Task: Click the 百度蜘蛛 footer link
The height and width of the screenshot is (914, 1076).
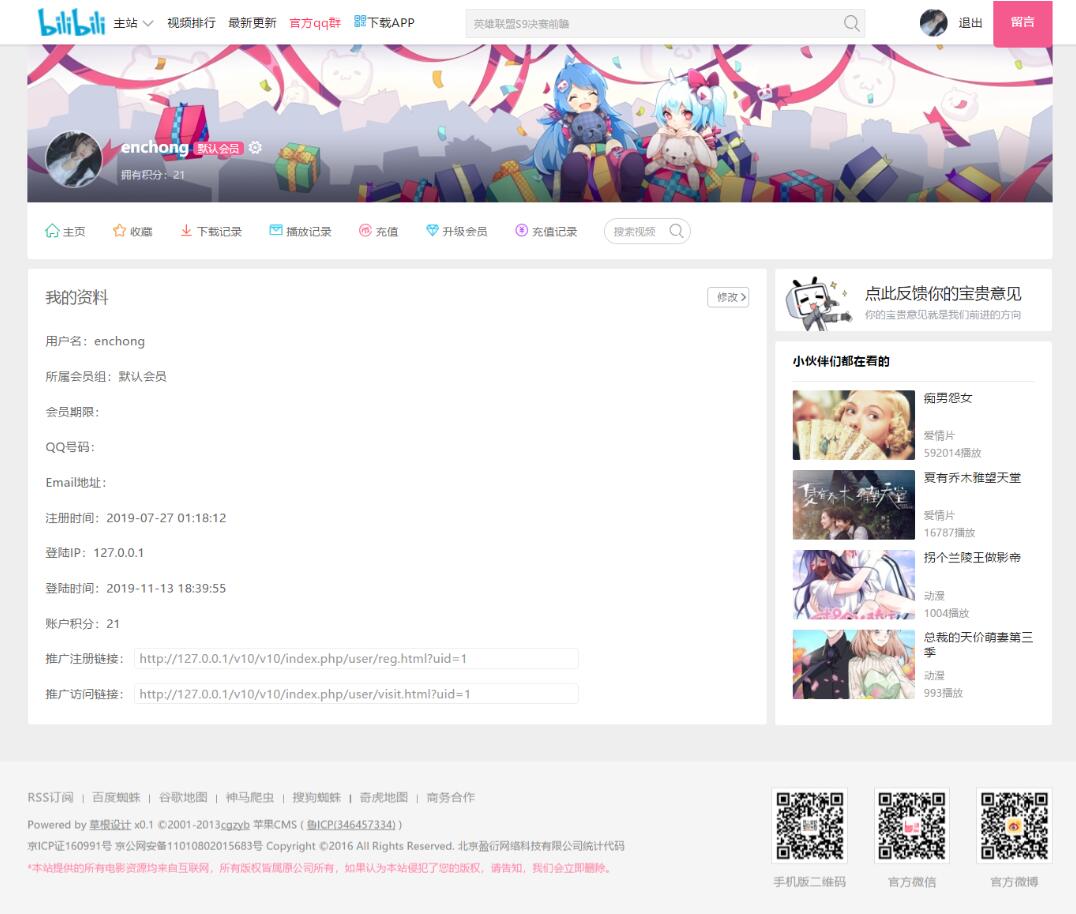Action: (116, 797)
